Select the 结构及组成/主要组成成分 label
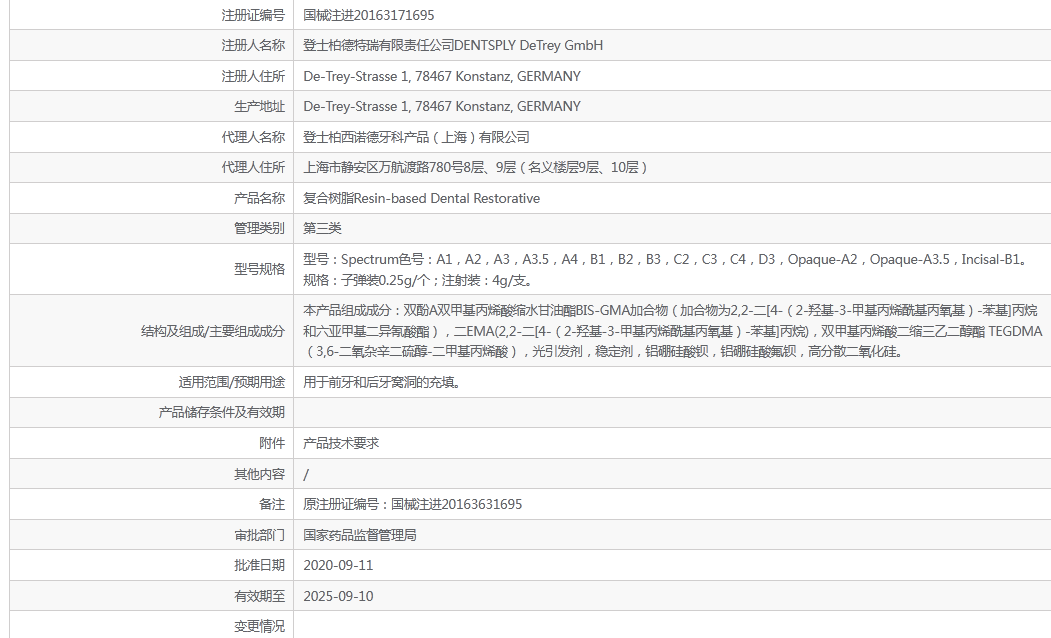The image size is (1051, 638). [x=213, y=330]
